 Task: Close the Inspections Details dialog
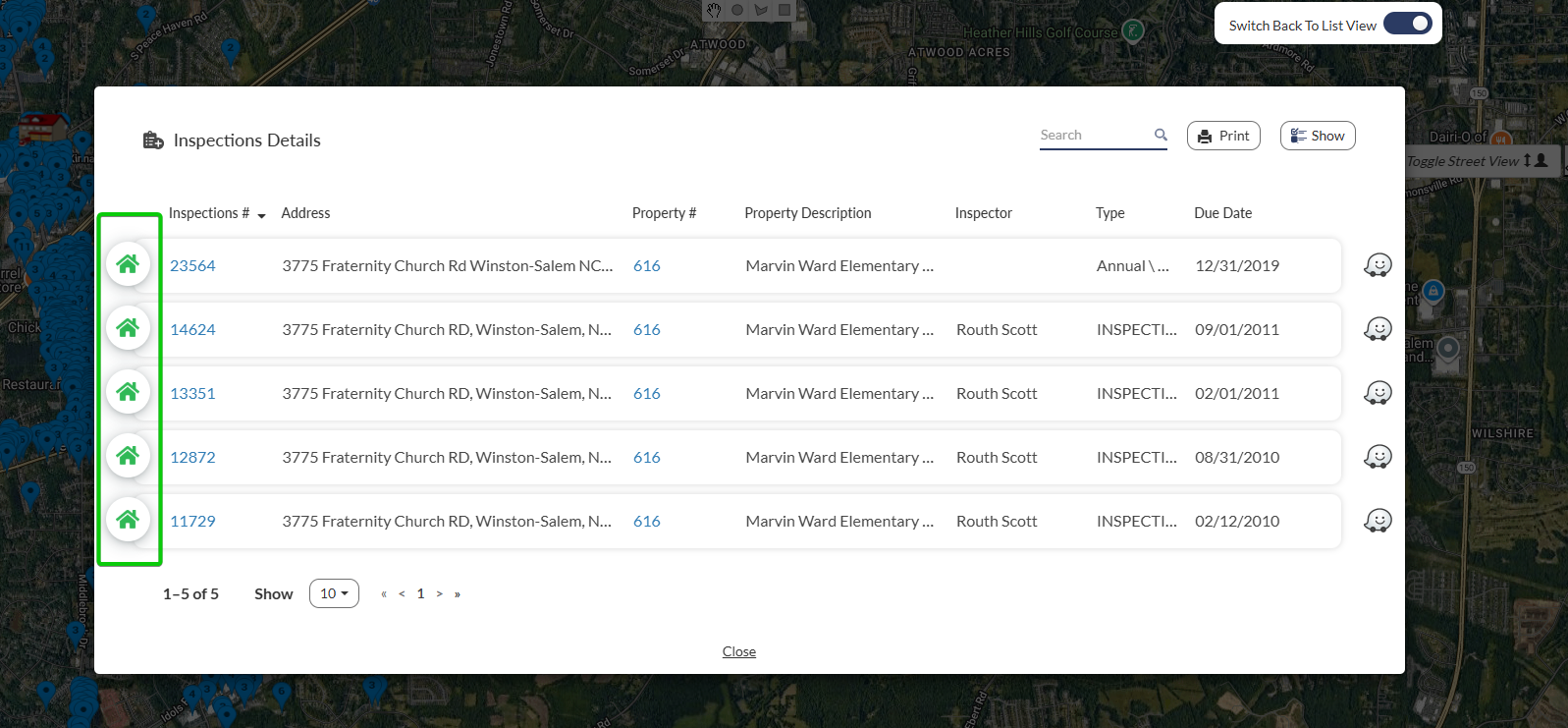click(738, 651)
